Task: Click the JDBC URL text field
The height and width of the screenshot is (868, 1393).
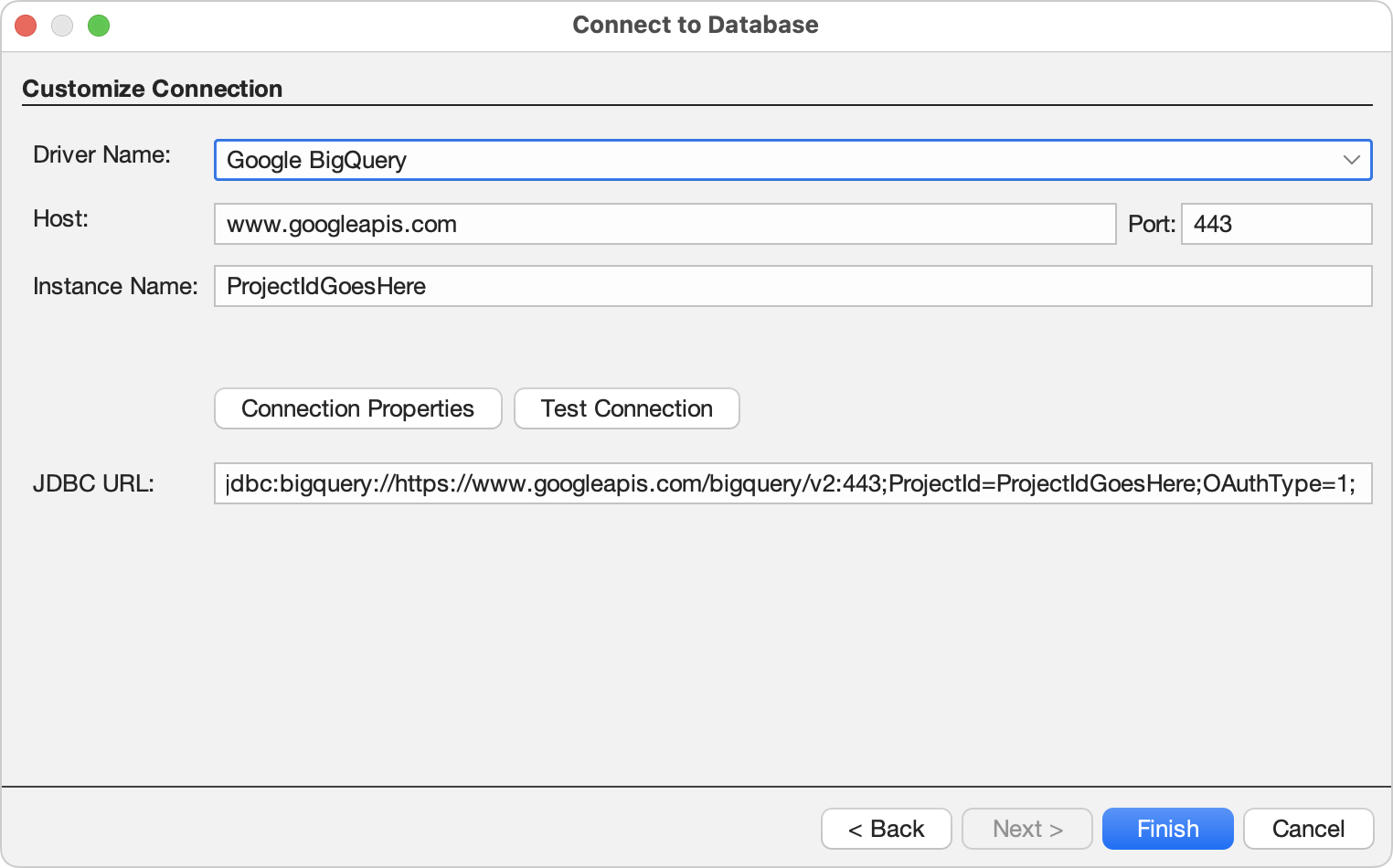Action: coord(792,483)
